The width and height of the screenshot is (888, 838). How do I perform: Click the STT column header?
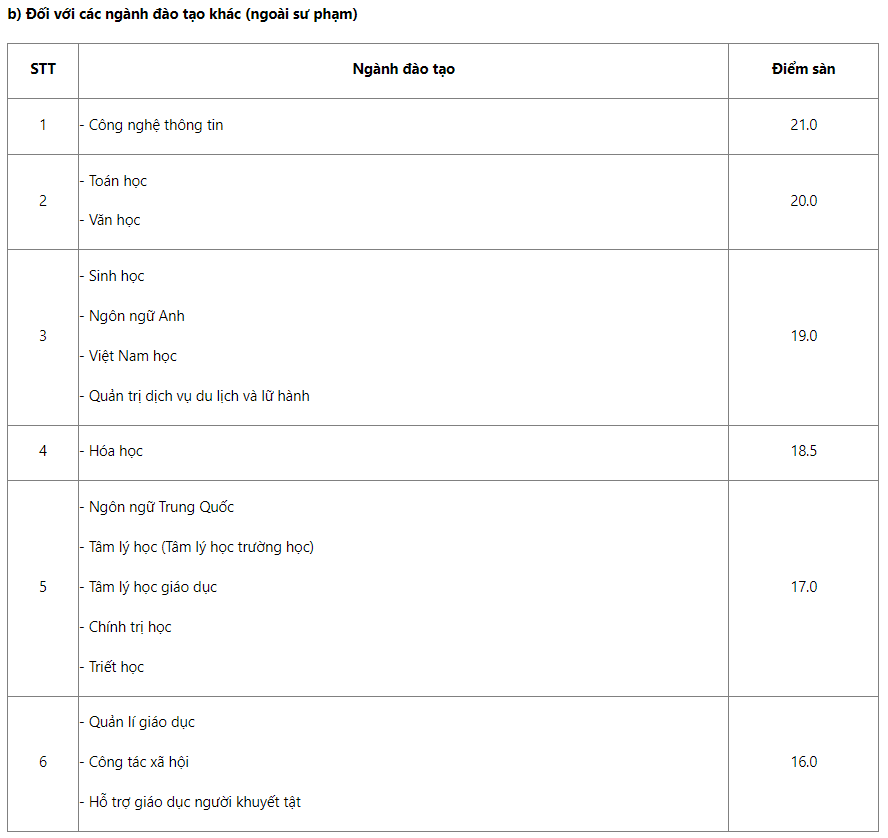pyautogui.click(x=43, y=69)
